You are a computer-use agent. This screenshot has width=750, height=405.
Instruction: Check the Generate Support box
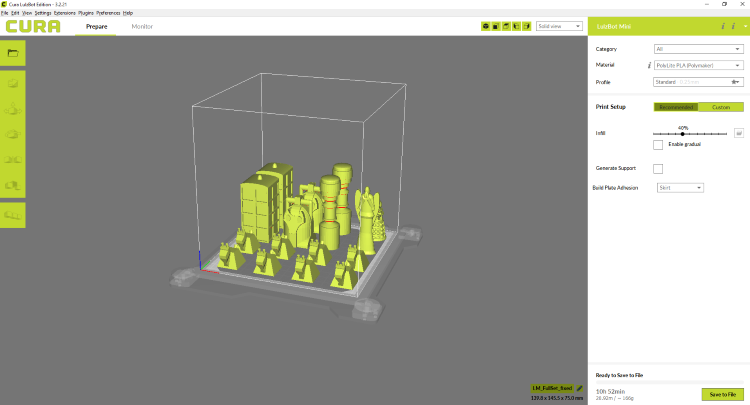click(658, 168)
